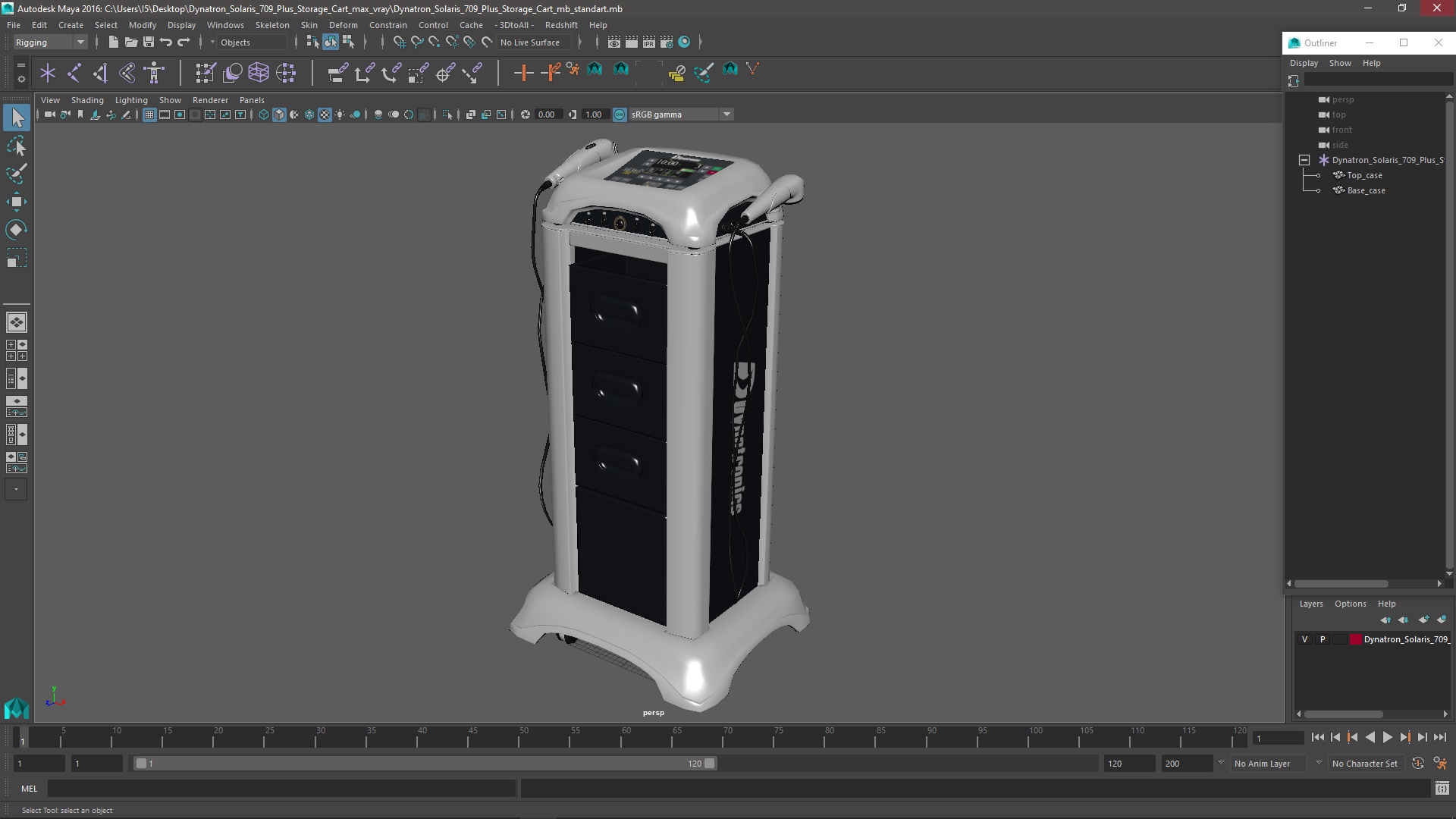
Task: Click the Human IK skeleton shelf icon
Action: (154, 73)
